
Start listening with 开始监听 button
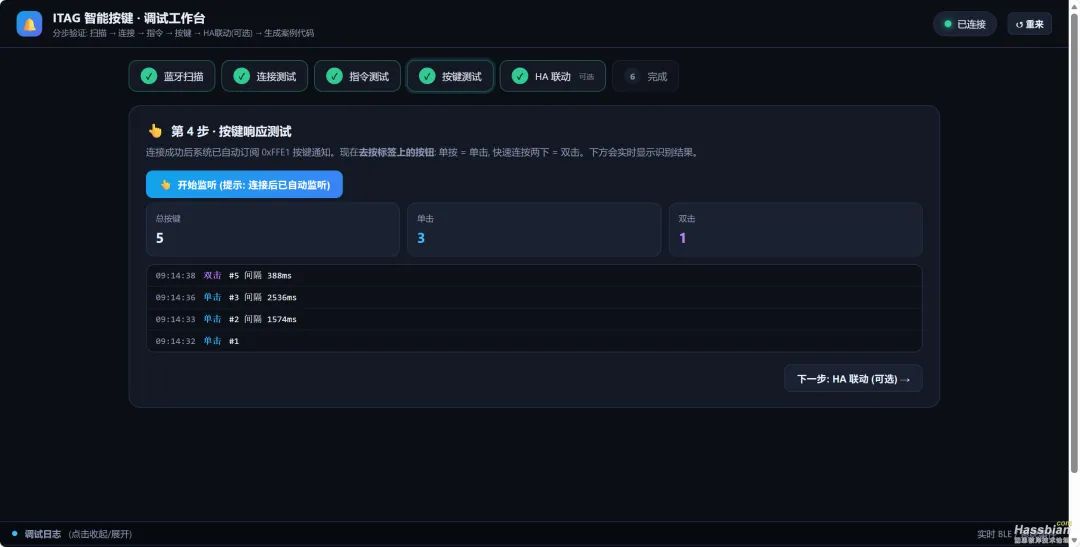pos(244,185)
